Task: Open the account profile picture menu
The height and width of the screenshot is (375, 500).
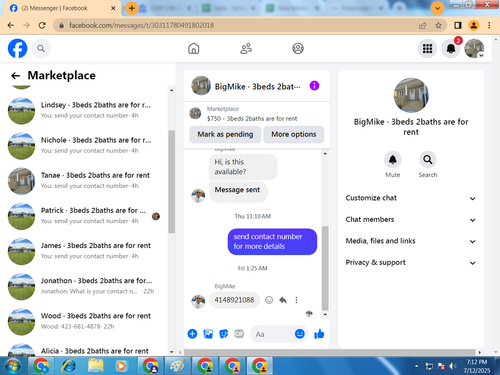Action: (474, 49)
